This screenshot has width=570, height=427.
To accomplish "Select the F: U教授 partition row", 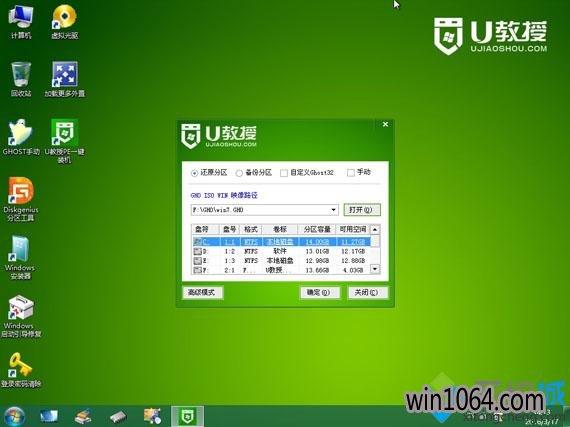I will 281,270.
